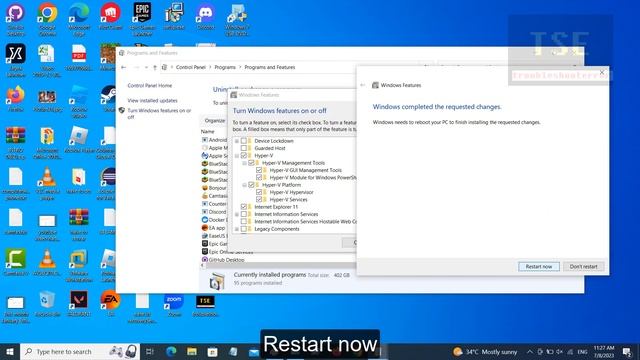Click the volume icon in system tray
640x360 pixels.
pos(560,351)
